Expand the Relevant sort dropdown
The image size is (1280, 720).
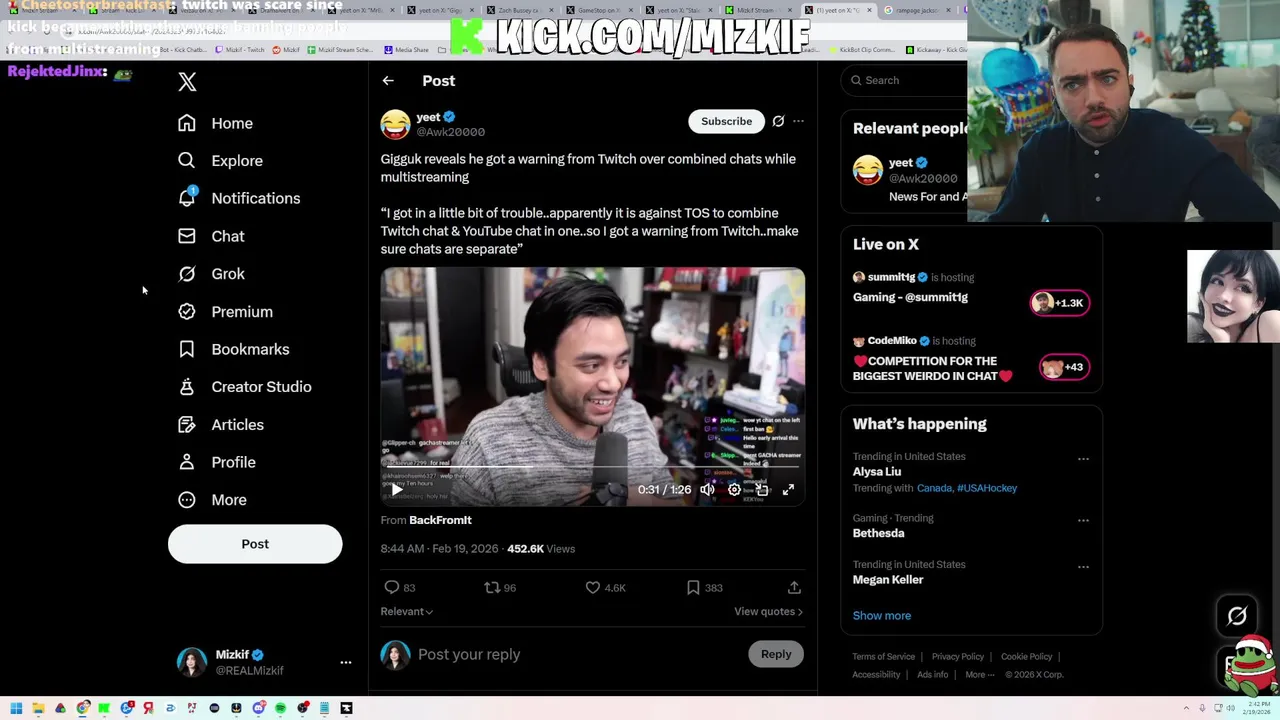point(406,611)
